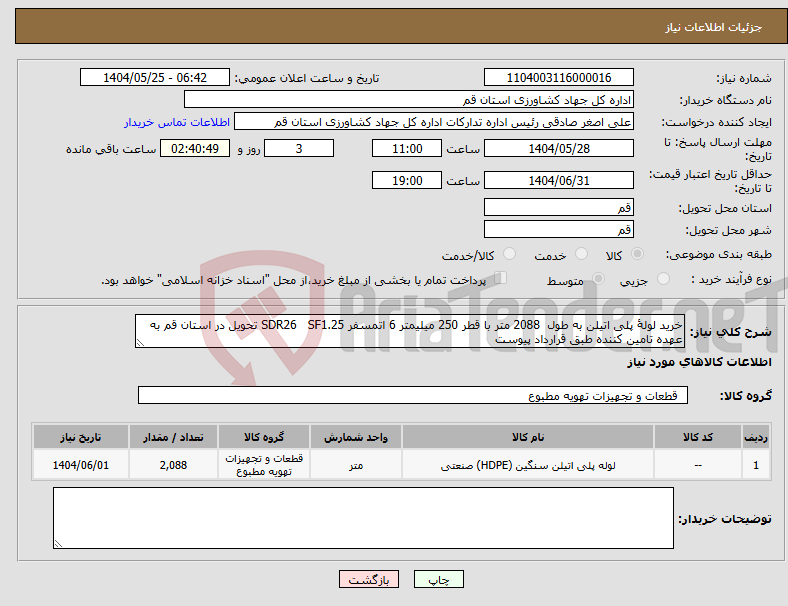
Task: Click the بازگشت (back) button
Action: point(369,579)
